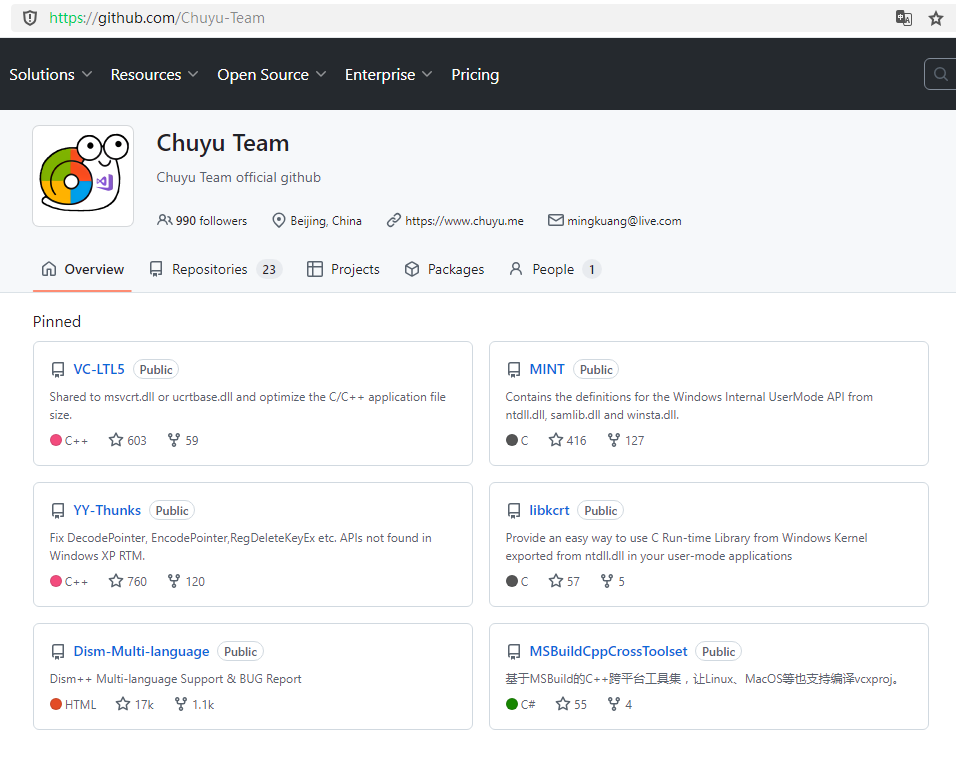Go to the People tab
956x760 pixels.
pyautogui.click(x=553, y=269)
